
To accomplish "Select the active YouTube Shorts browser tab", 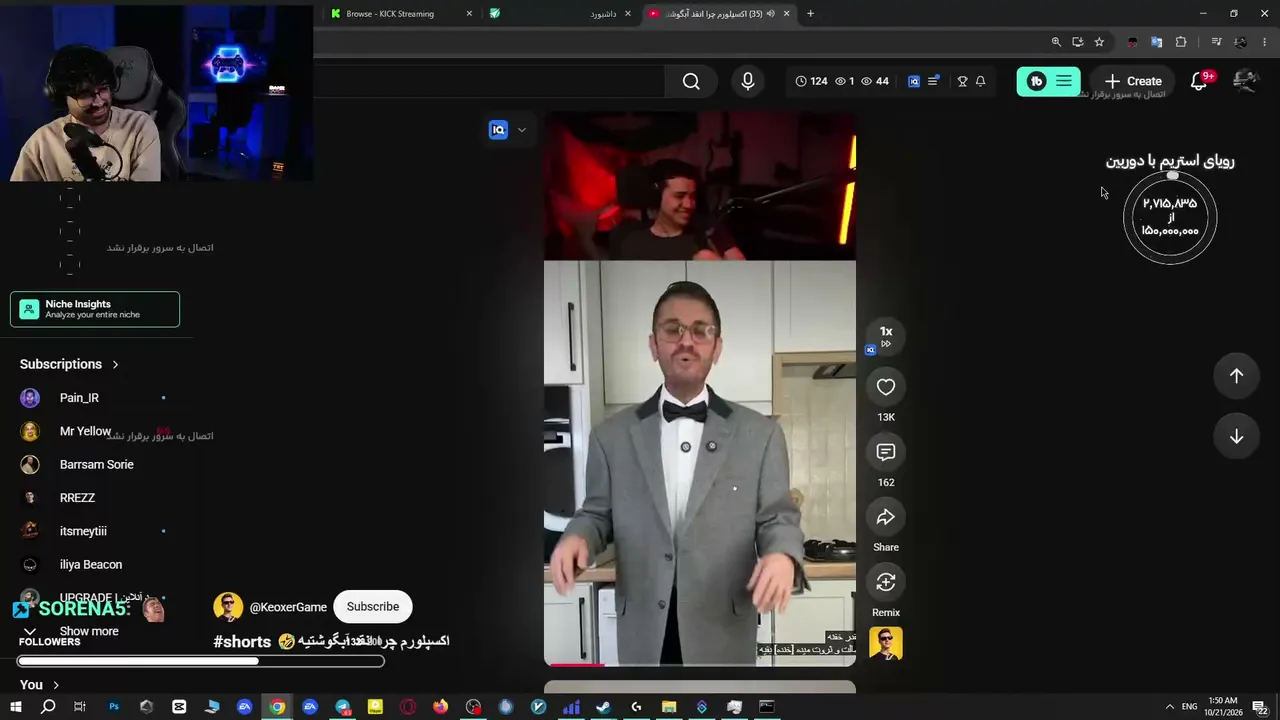I will click(x=718, y=13).
